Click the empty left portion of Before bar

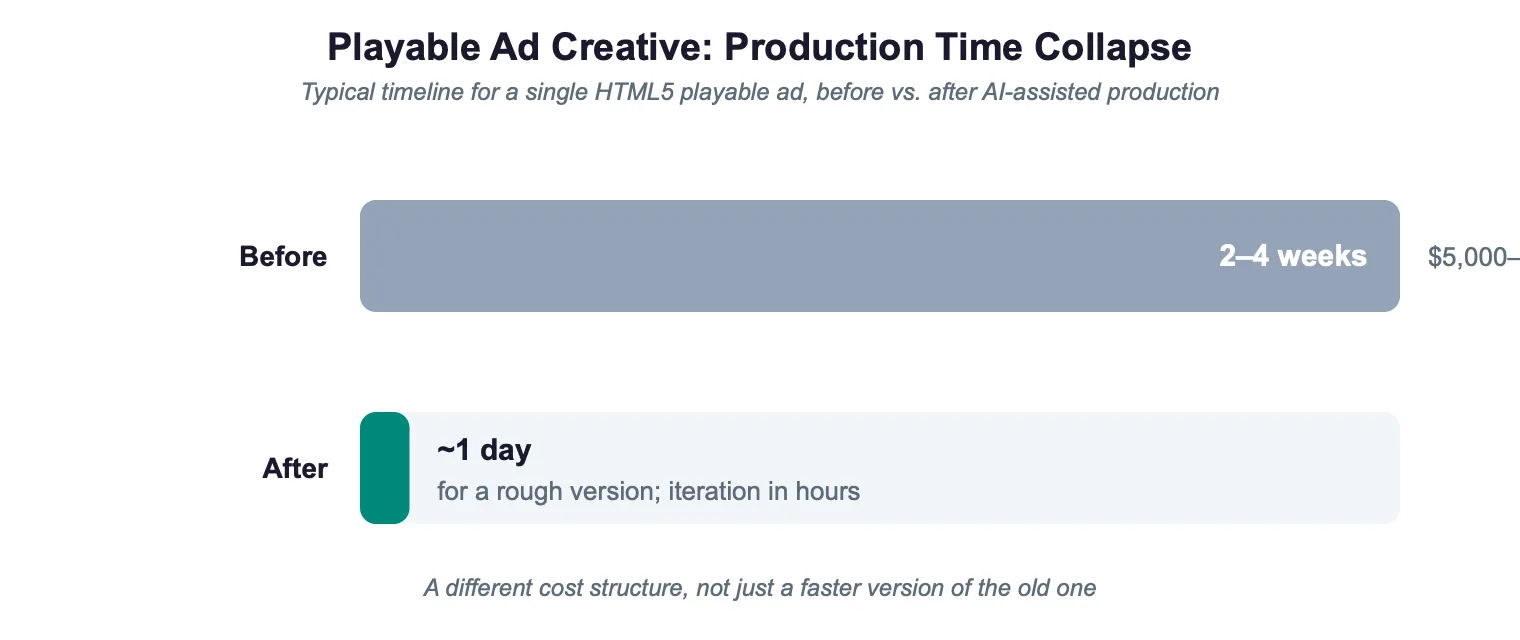tap(780, 256)
